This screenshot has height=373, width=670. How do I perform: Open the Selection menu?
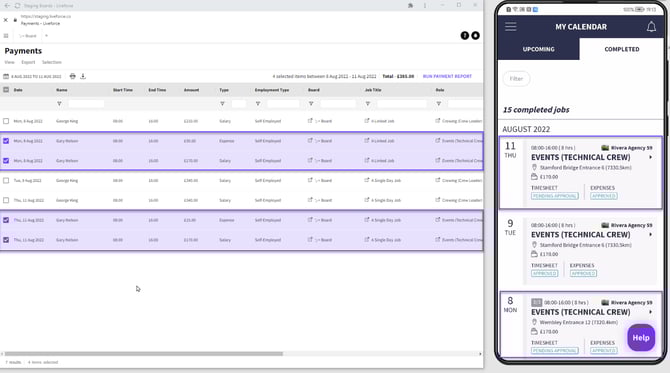click(x=52, y=62)
